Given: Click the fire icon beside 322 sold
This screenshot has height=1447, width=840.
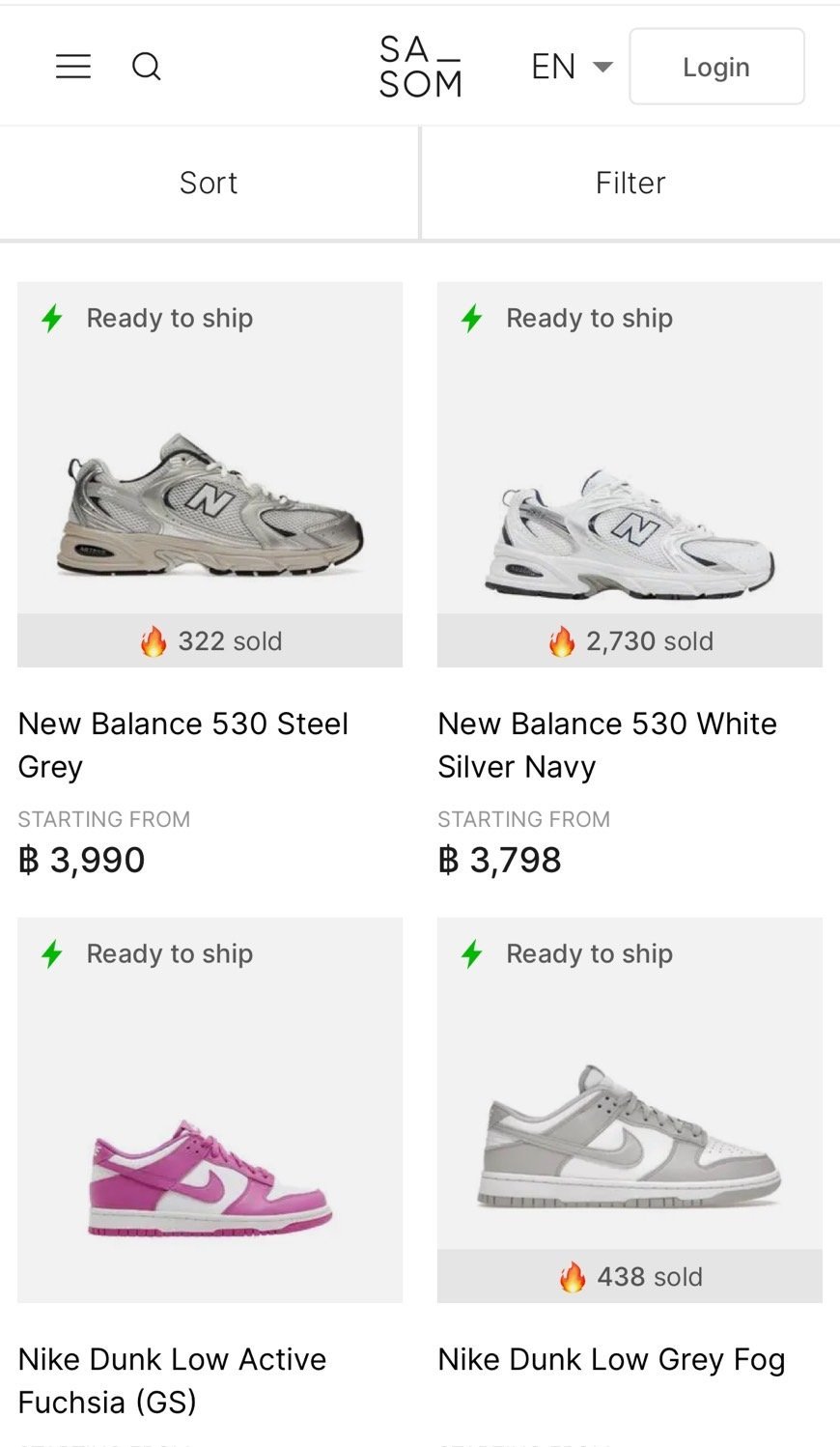Looking at the screenshot, I should click(x=154, y=640).
